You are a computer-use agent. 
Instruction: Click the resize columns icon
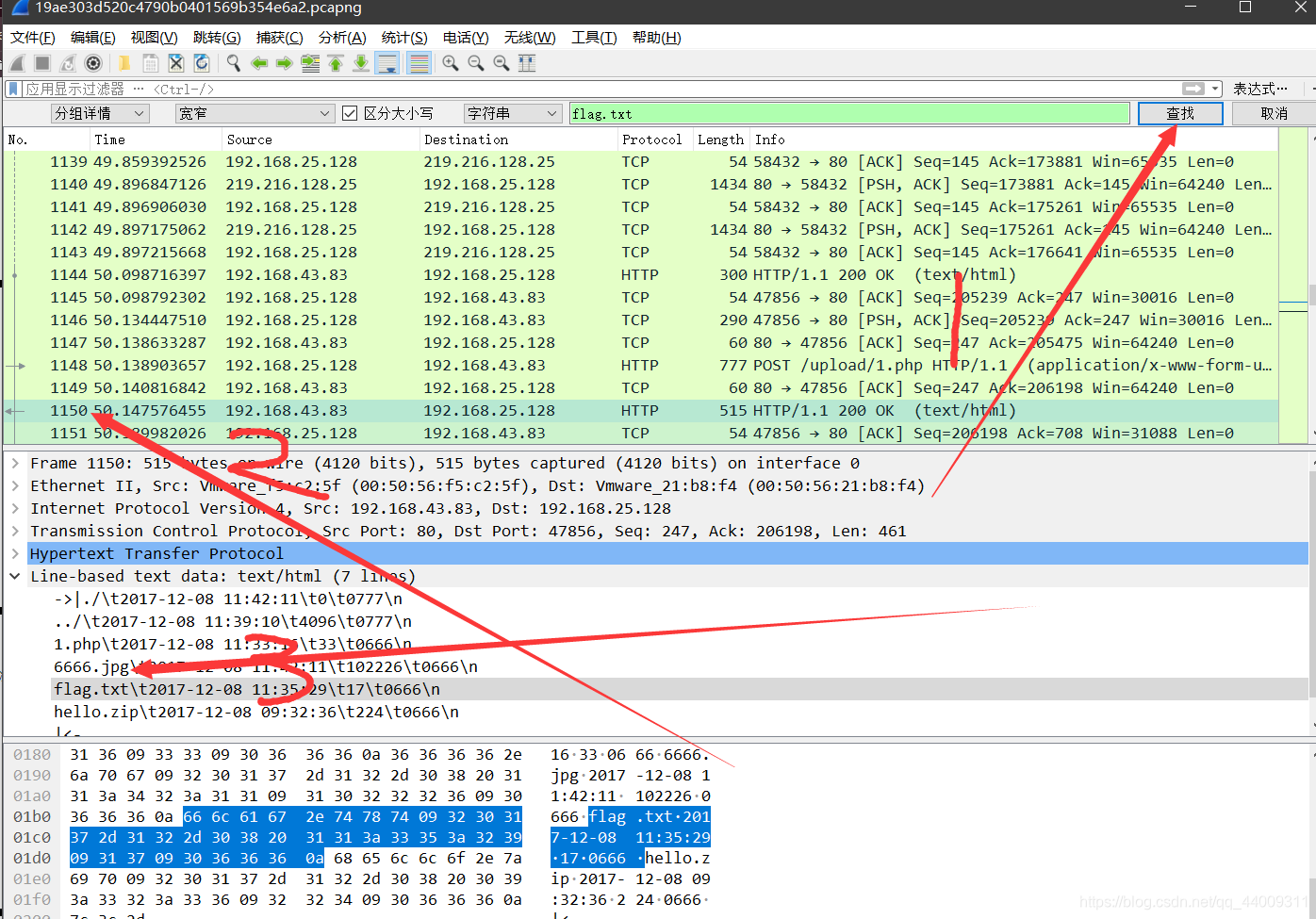(x=527, y=63)
